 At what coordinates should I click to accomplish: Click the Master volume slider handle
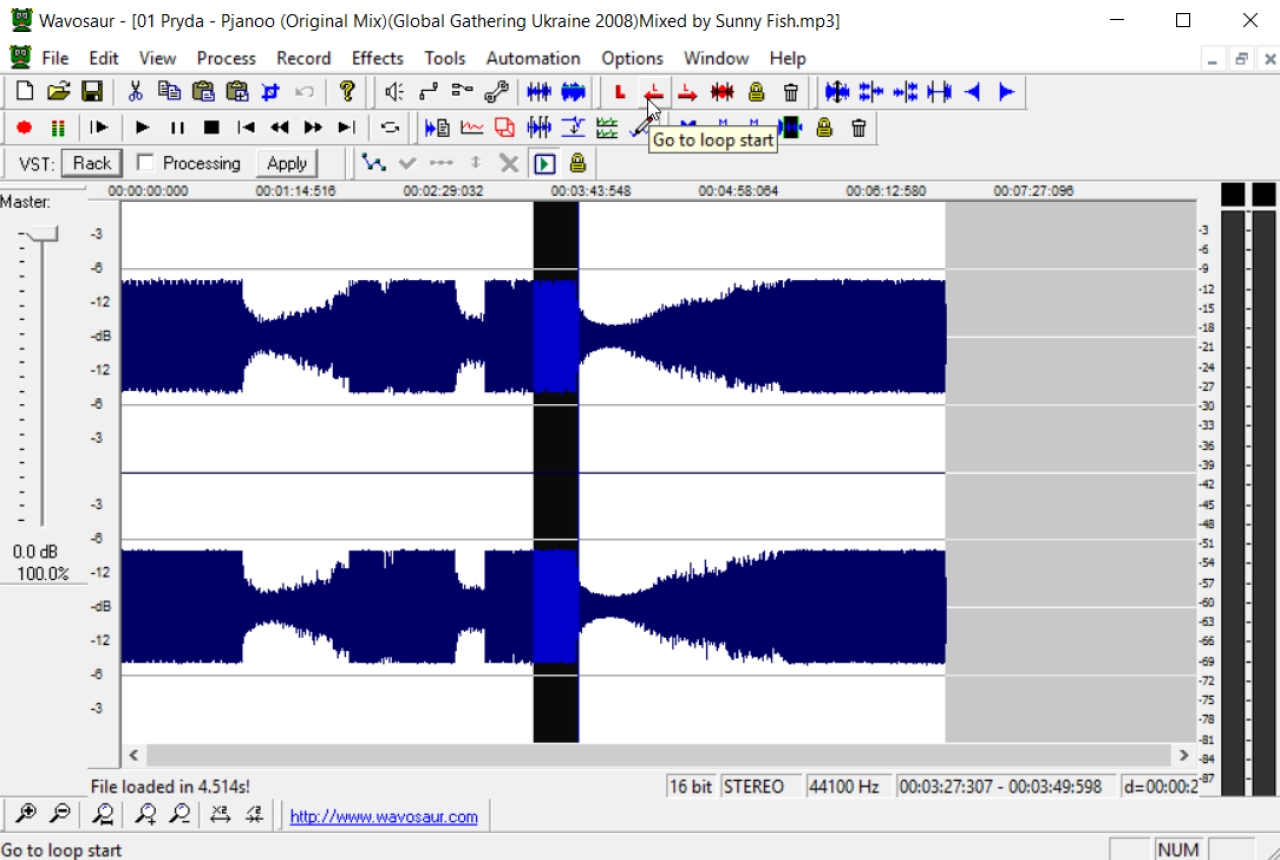(x=42, y=234)
